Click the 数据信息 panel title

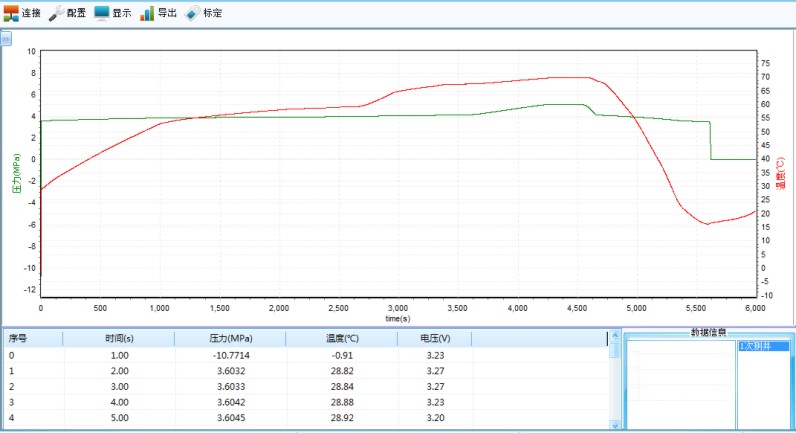709,332
